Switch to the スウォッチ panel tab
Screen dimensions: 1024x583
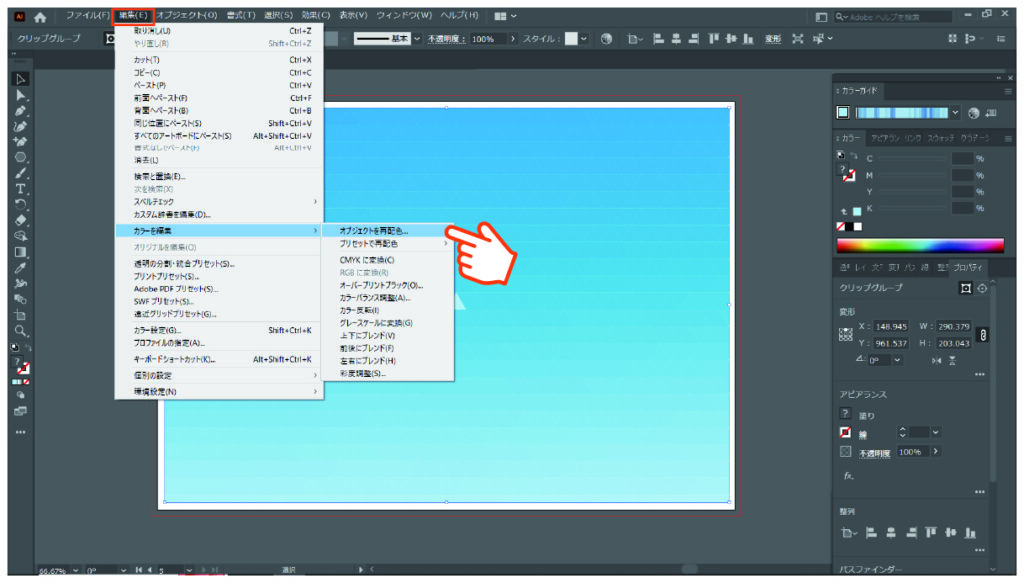click(x=940, y=138)
